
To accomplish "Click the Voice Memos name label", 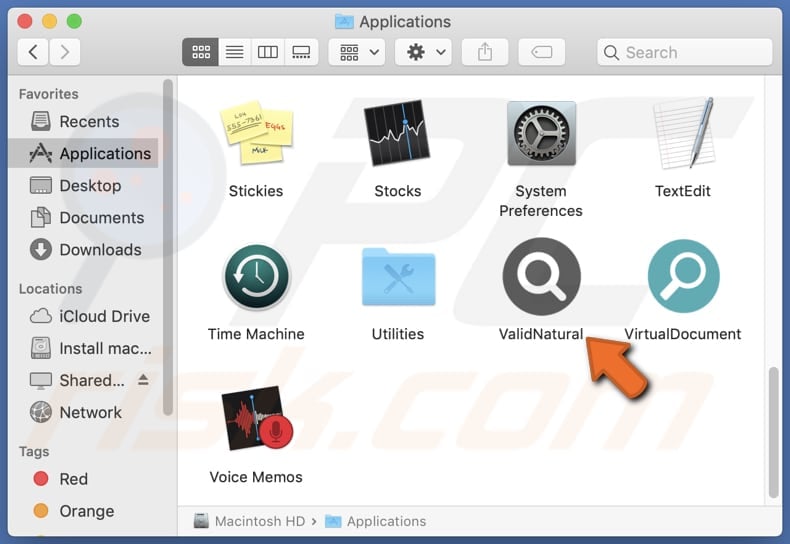I will point(256,478).
